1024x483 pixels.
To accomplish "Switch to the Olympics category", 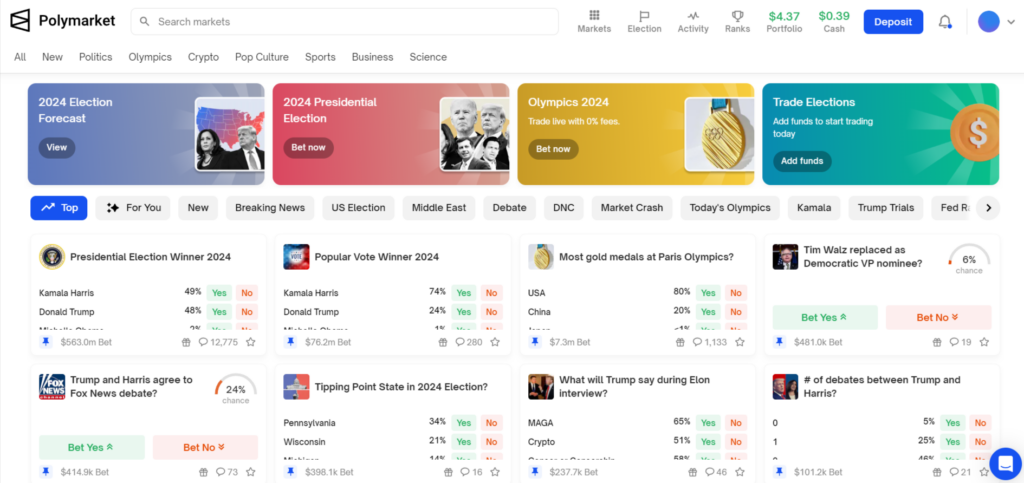I will [150, 57].
